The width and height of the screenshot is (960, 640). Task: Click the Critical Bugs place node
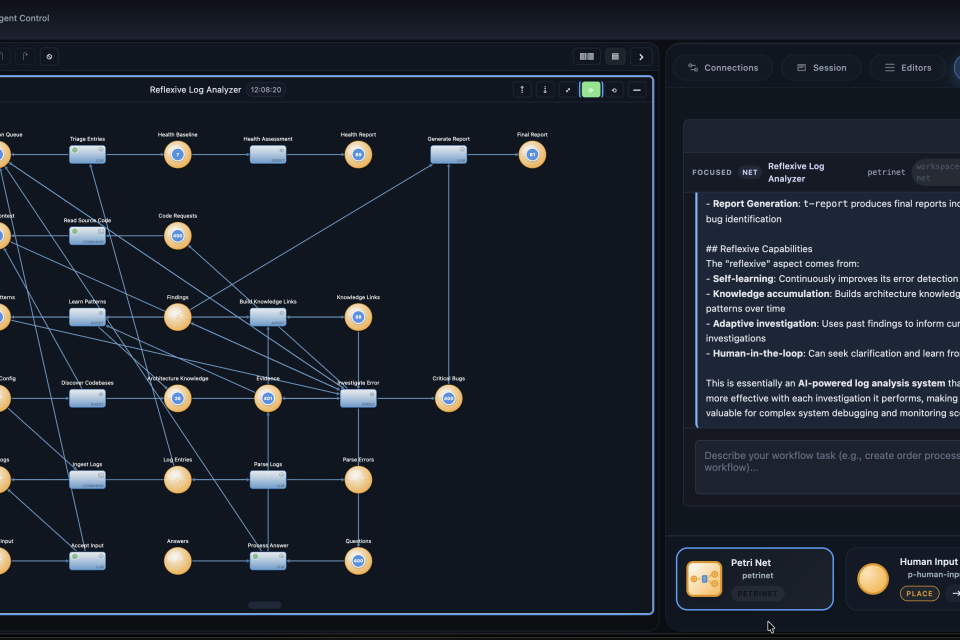(448, 398)
